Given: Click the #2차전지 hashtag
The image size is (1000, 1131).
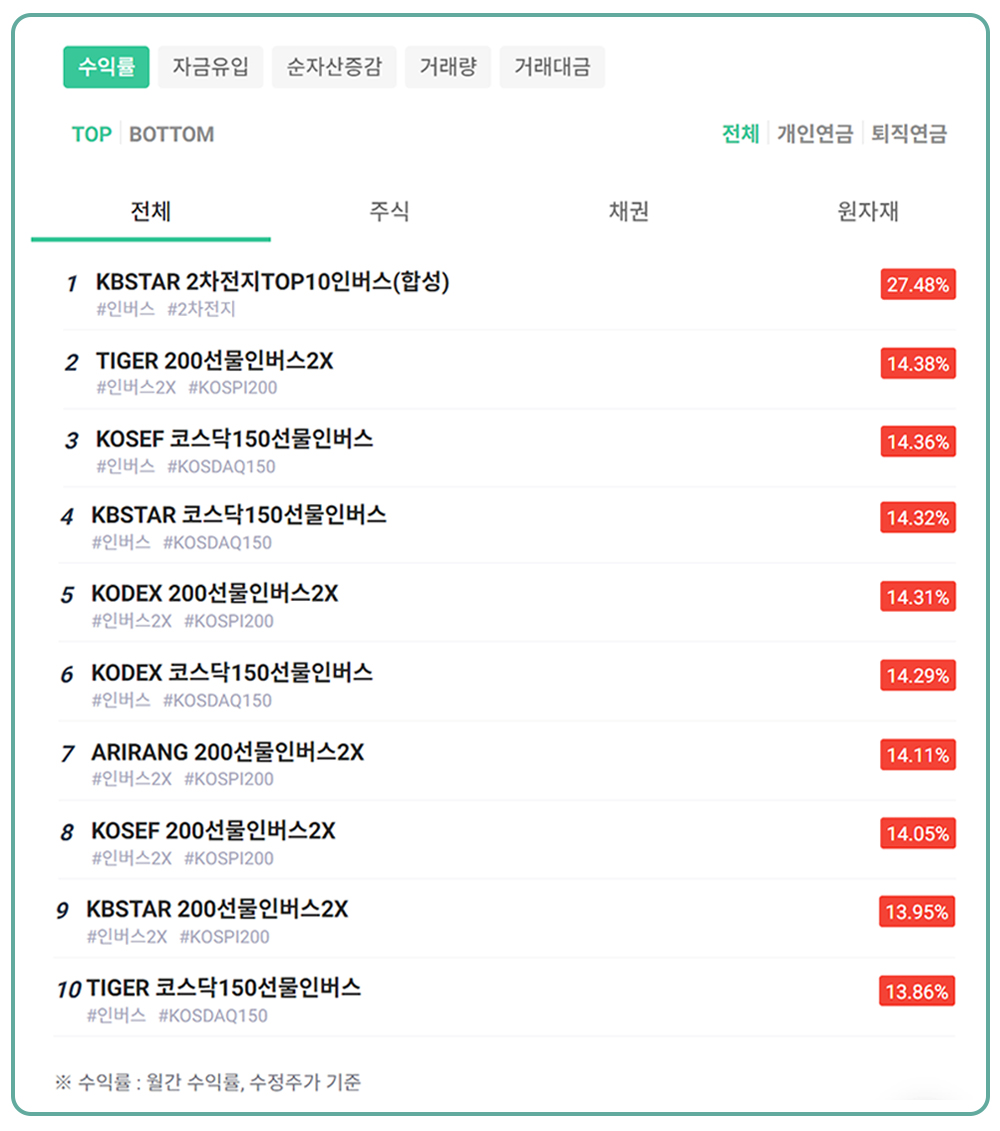Looking at the screenshot, I should [201, 309].
